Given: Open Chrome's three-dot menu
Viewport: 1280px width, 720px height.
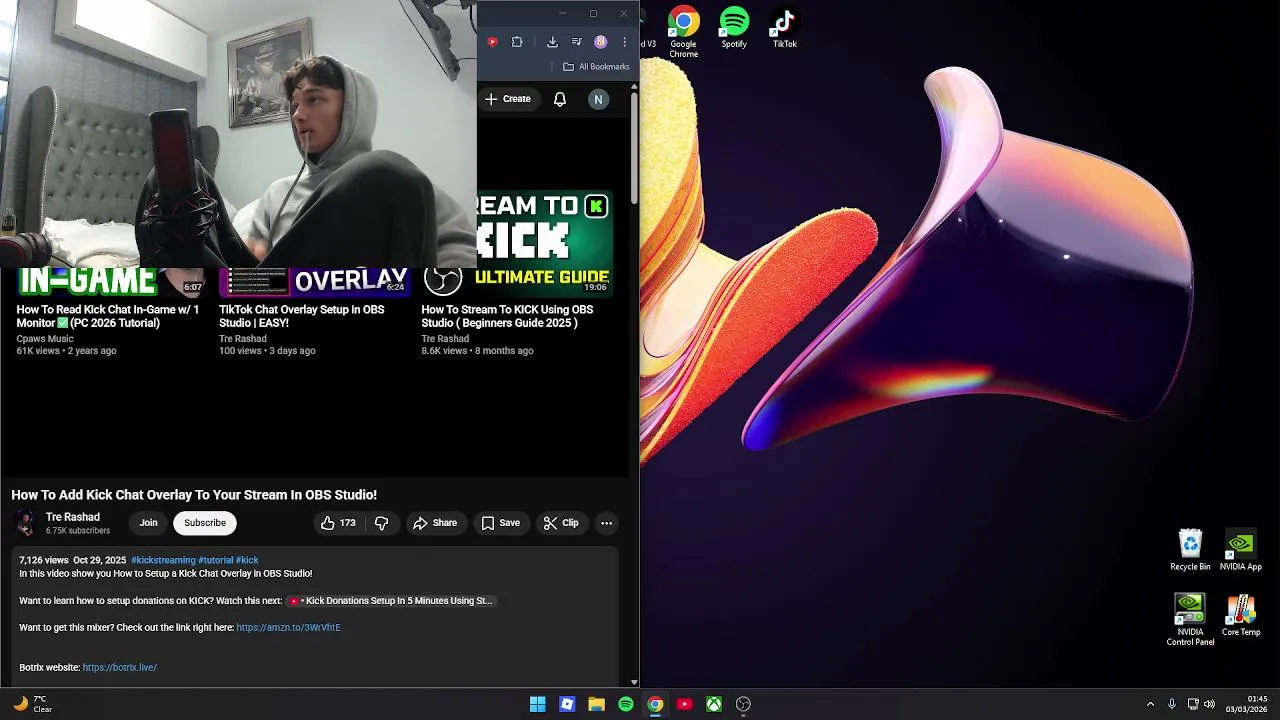Looking at the screenshot, I should pos(624,42).
